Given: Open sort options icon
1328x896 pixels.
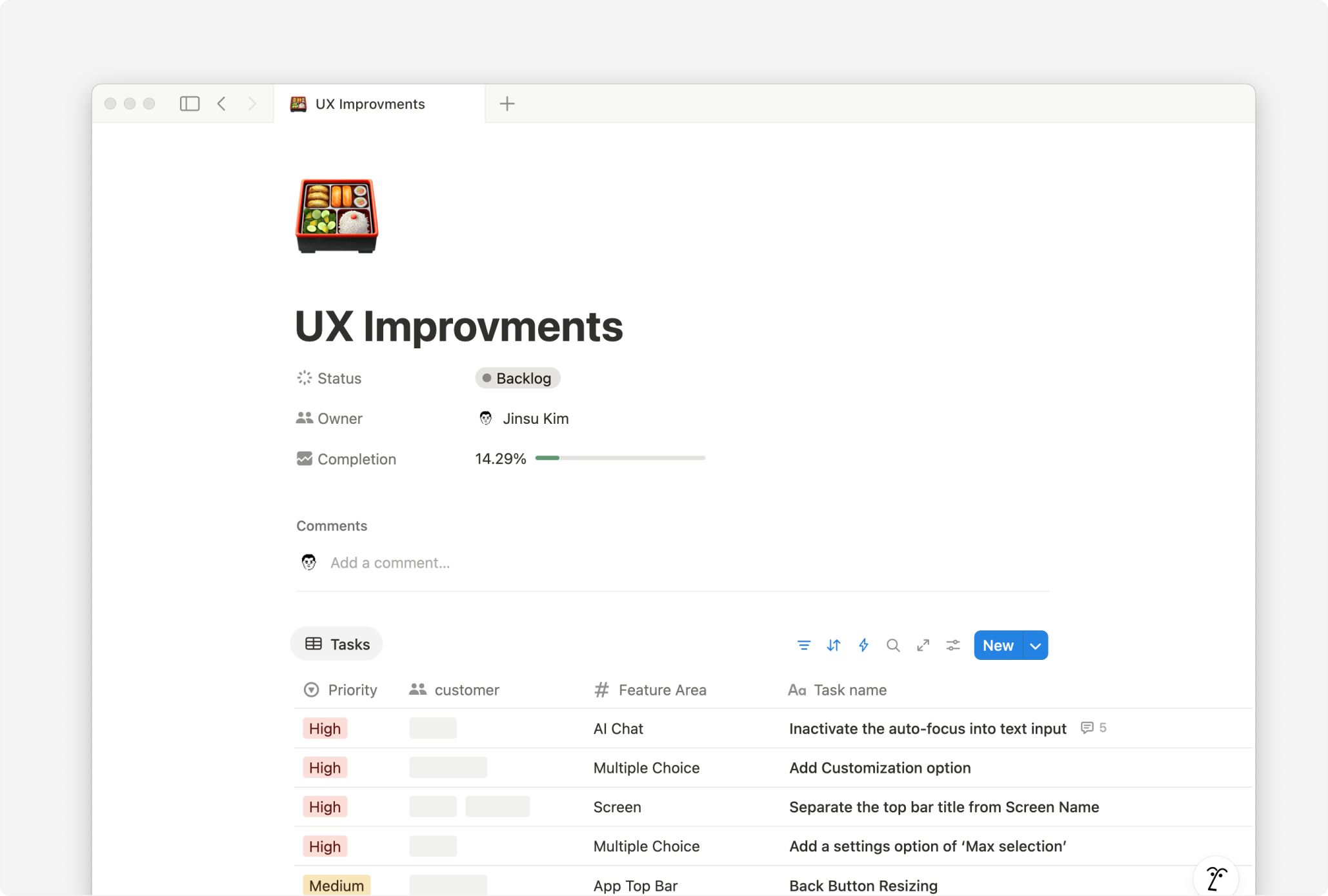Looking at the screenshot, I should tap(833, 645).
